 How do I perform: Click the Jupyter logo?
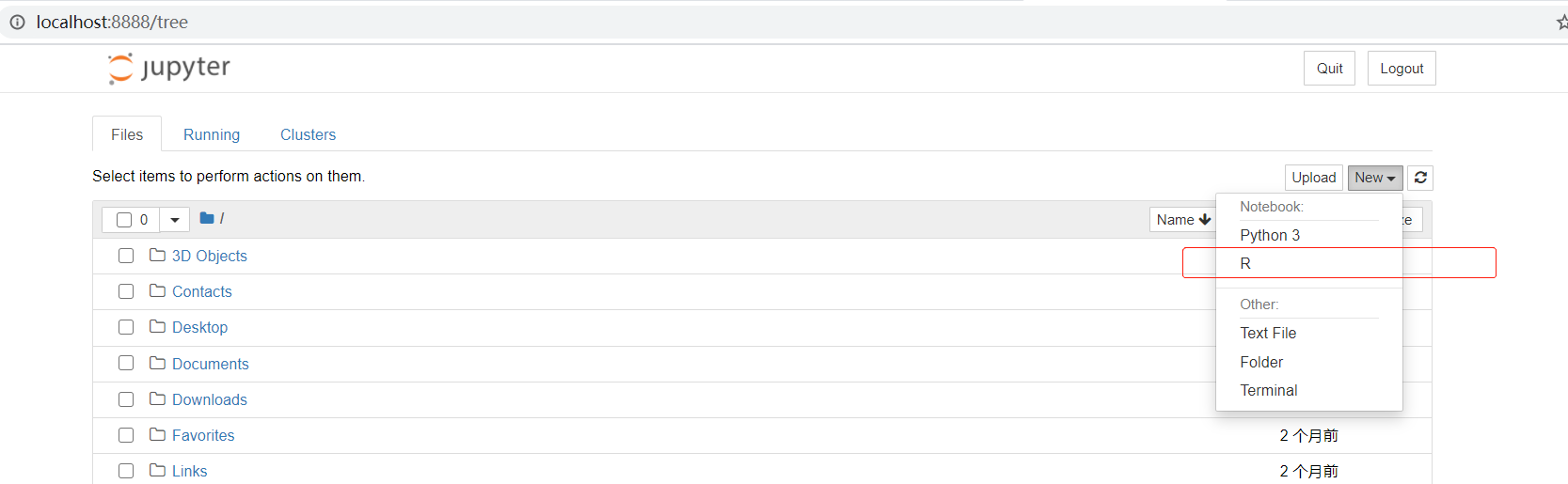click(x=169, y=68)
